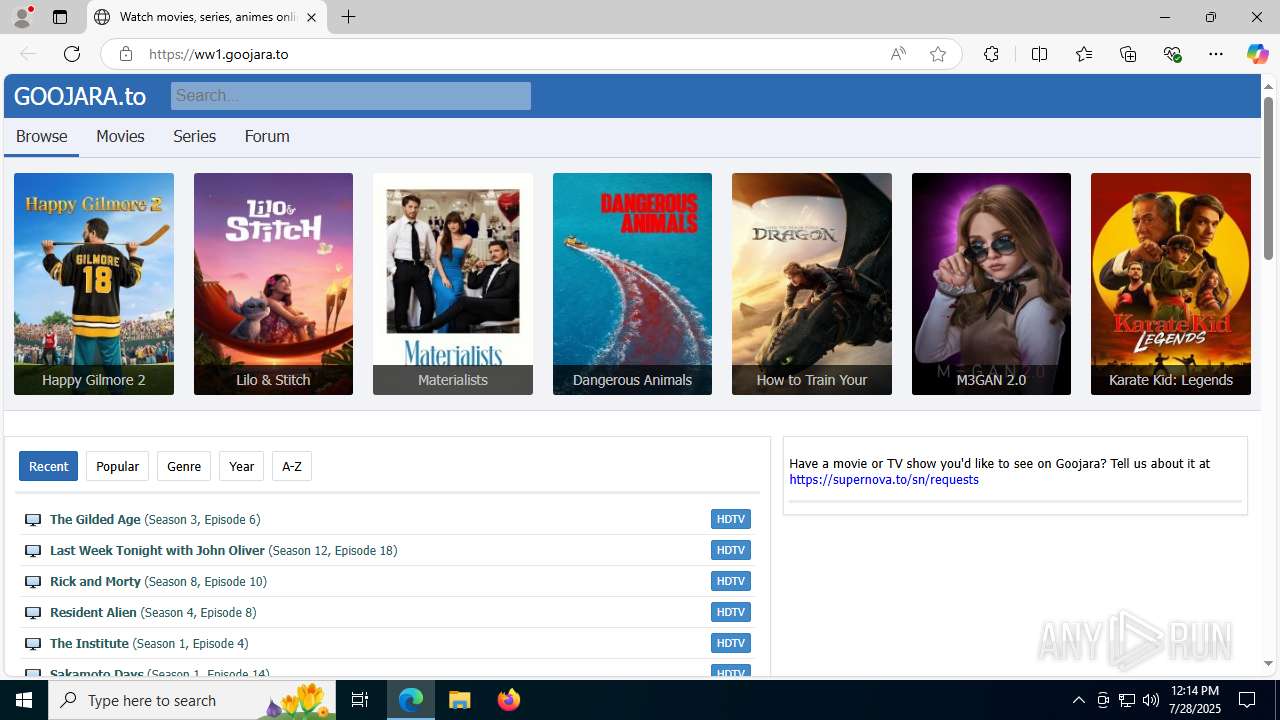Click the page scrollbar up arrow
Screen dimensions: 1280x720
pyautogui.click(x=1268, y=86)
